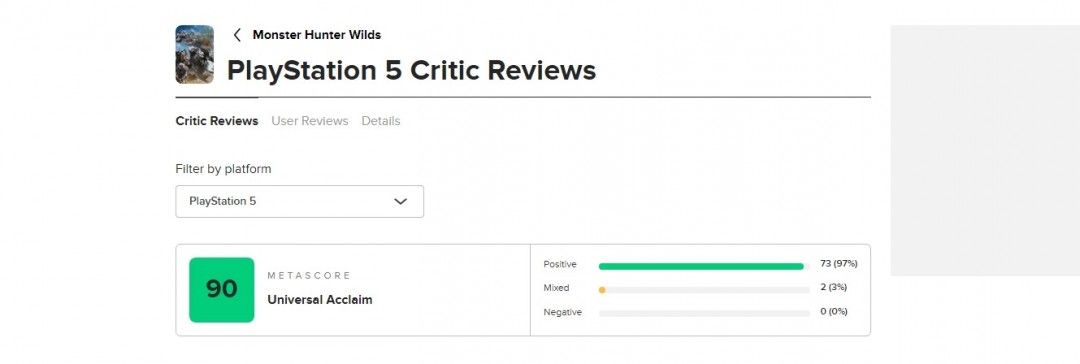
Task: Select the Mixed reviews label
Action: [x=557, y=288]
